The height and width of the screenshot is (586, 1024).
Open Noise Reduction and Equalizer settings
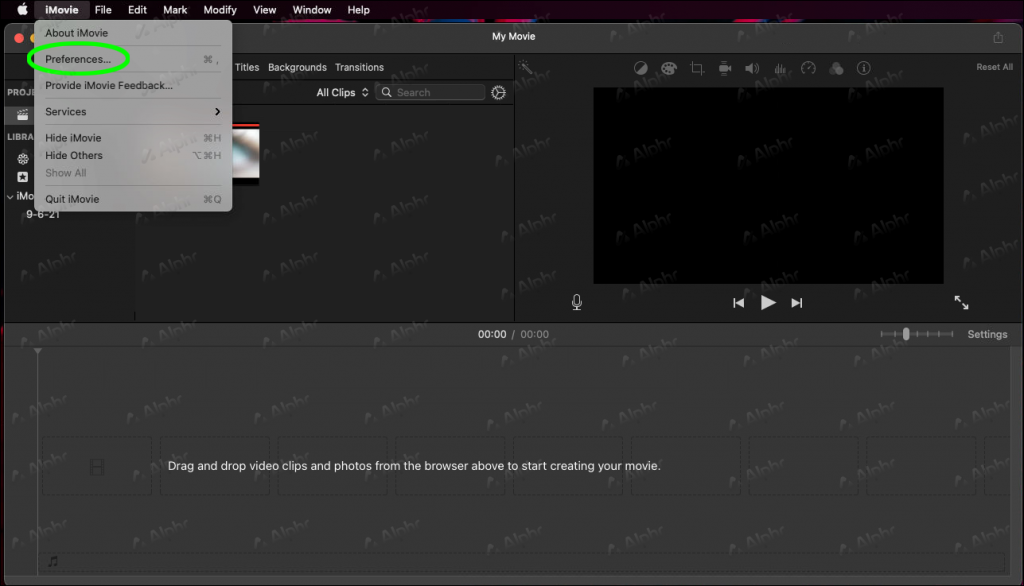click(781, 68)
